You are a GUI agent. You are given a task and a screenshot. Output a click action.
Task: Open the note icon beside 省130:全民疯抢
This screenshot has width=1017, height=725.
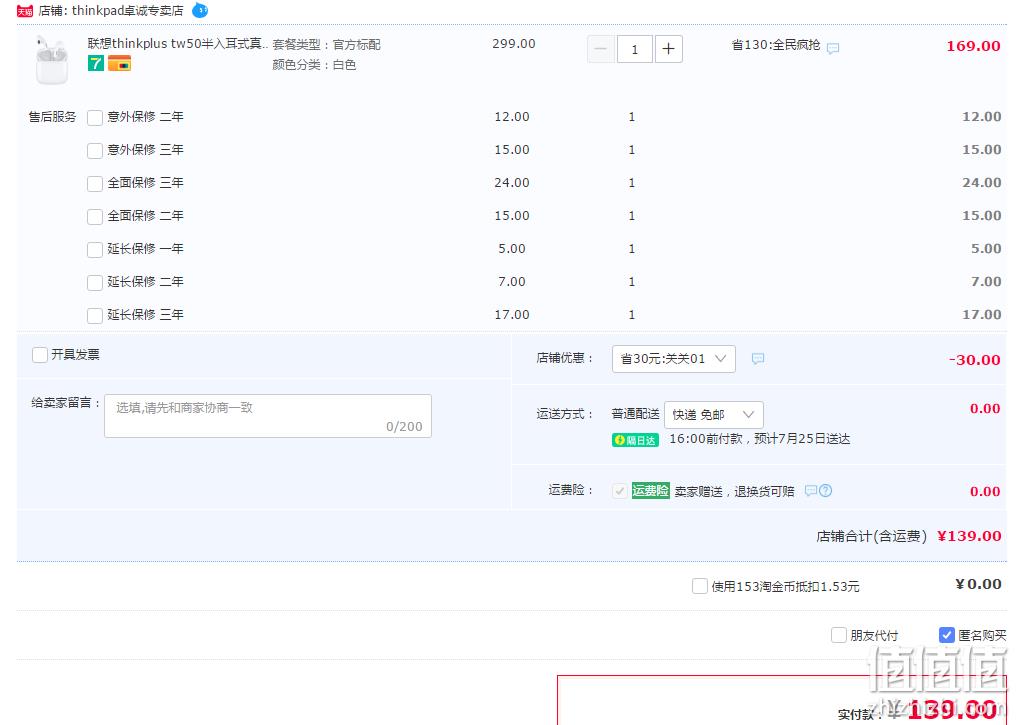click(833, 48)
